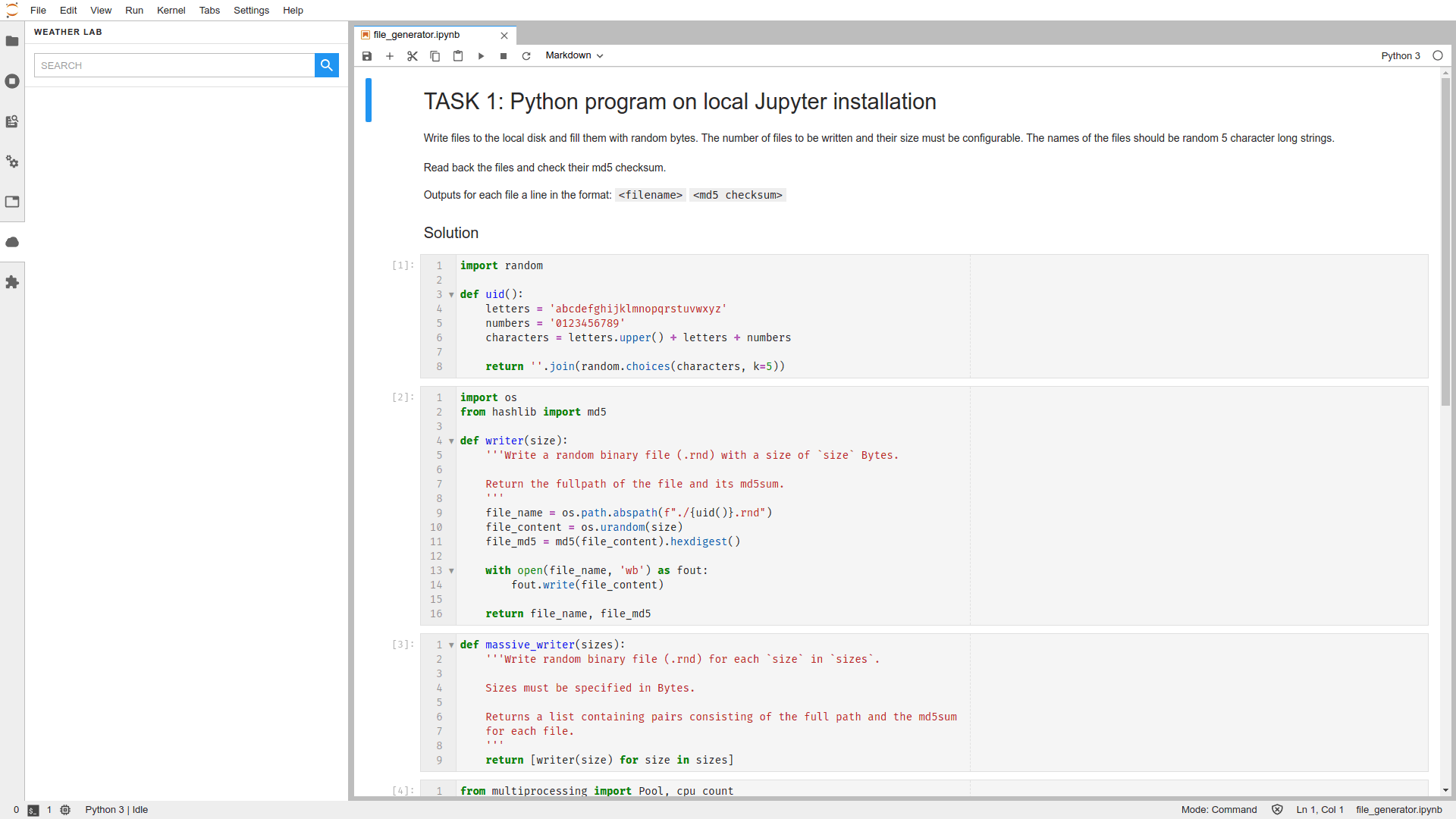The width and height of the screenshot is (1456, 819).
Task: Open the running terminals and kernels sidebar icon
Action: click(x=12, y=81)
